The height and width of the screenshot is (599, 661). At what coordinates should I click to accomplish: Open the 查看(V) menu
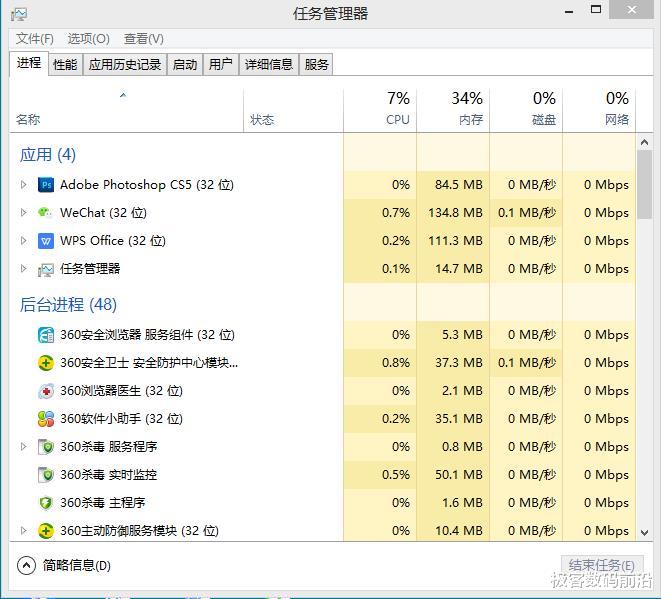pyautogui.click(x=144, y=39)
